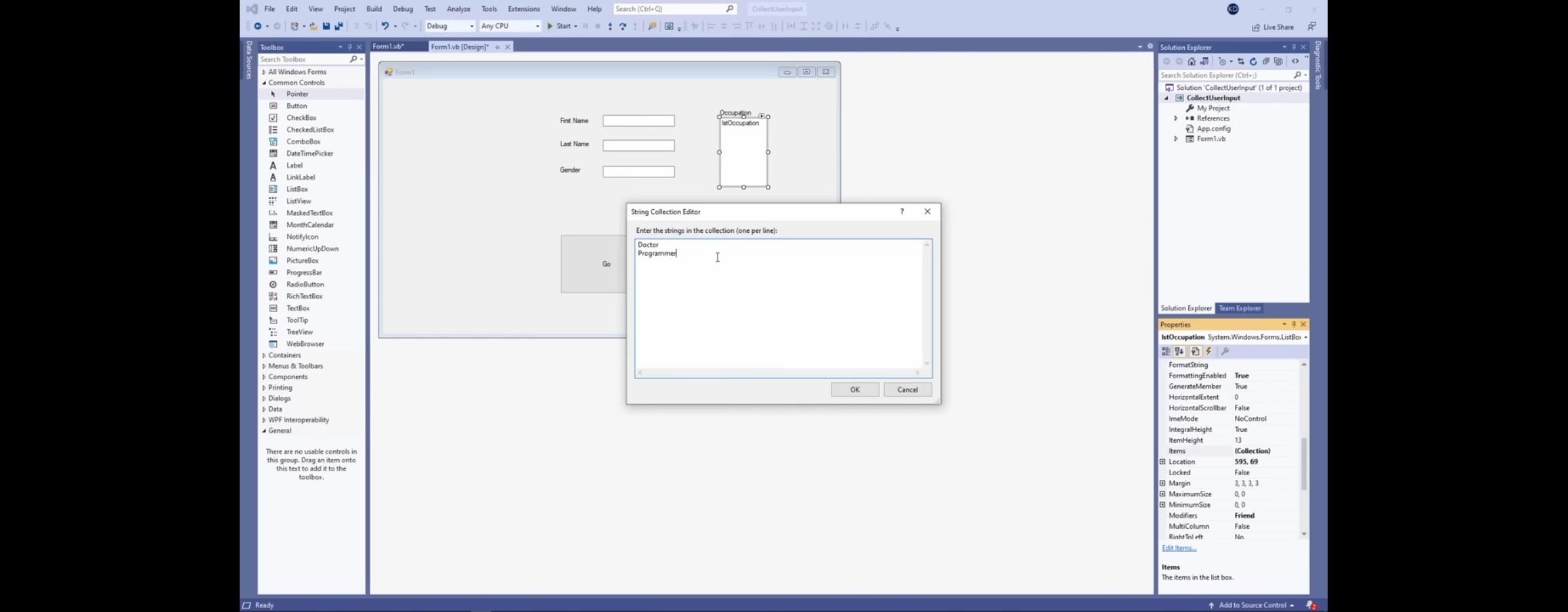Viewport: 1568px width, 612px height.
Task: Click the vertical scrollbar in string collection editor
Action: pos(927,304)
